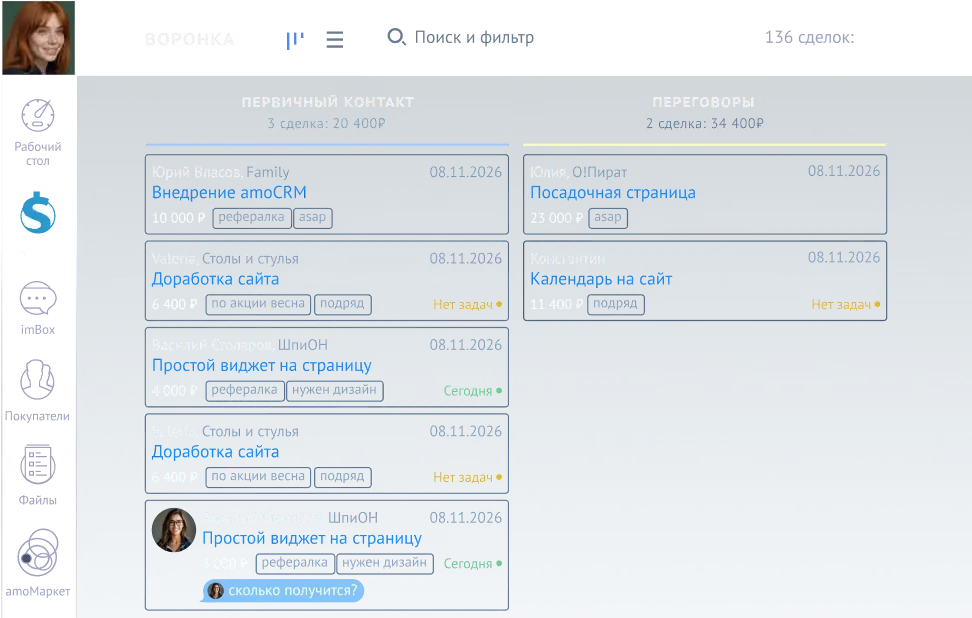Switch to pipeline column view icon

tap(295, 40)
